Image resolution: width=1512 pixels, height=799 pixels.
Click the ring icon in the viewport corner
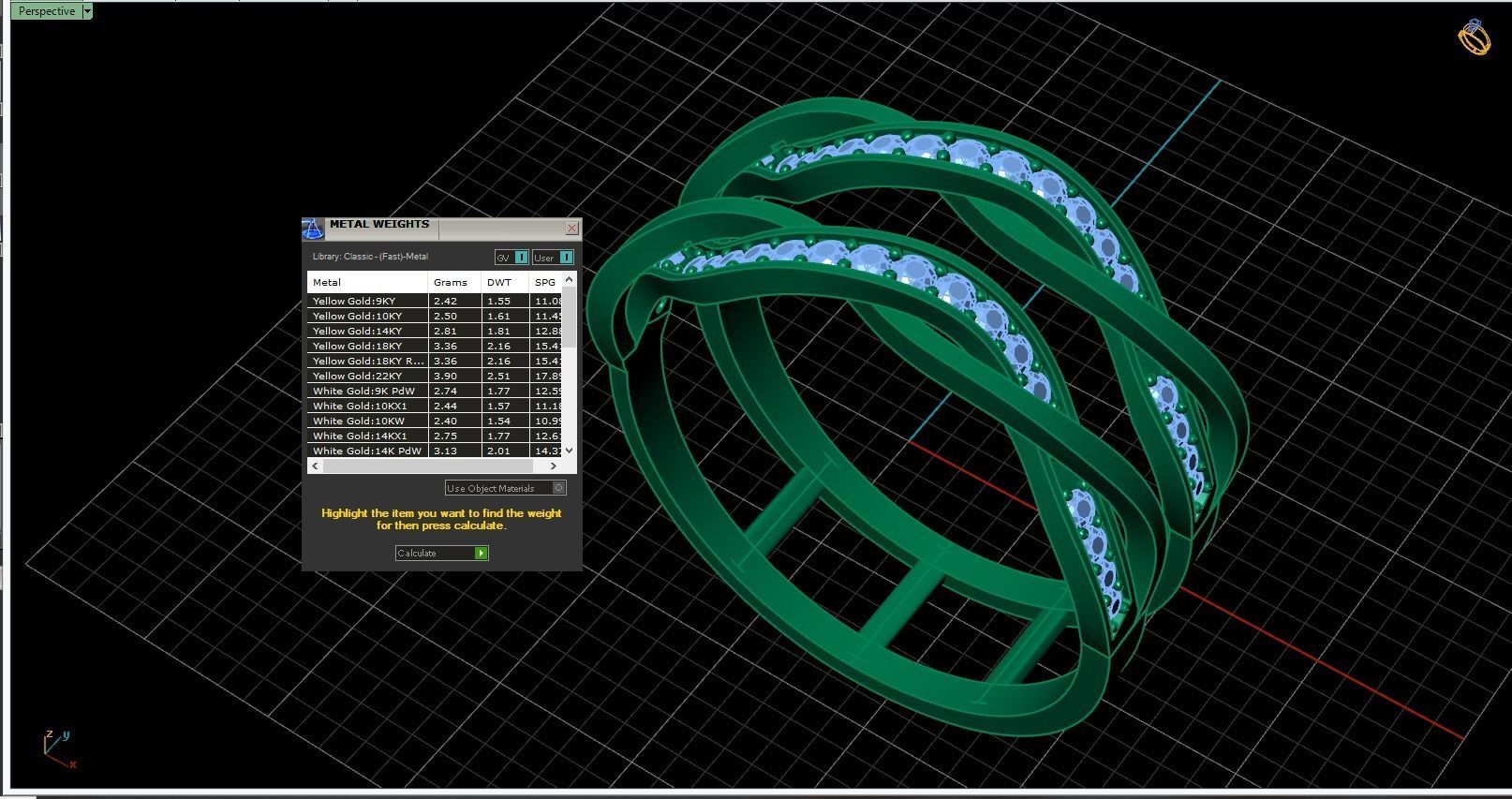click(1474, 37)
